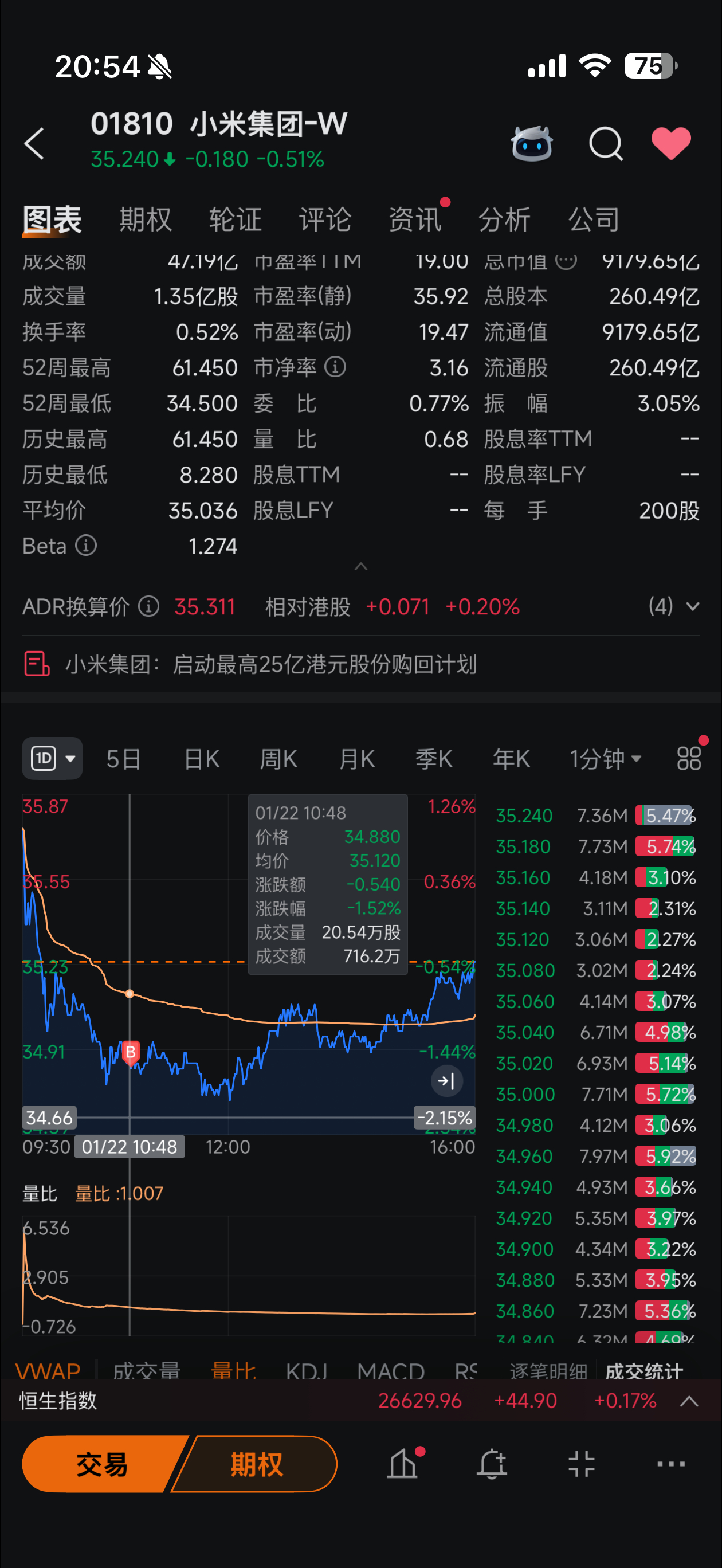
Task: Switch to 成交统计 tab
Action: pos(644,1371)
